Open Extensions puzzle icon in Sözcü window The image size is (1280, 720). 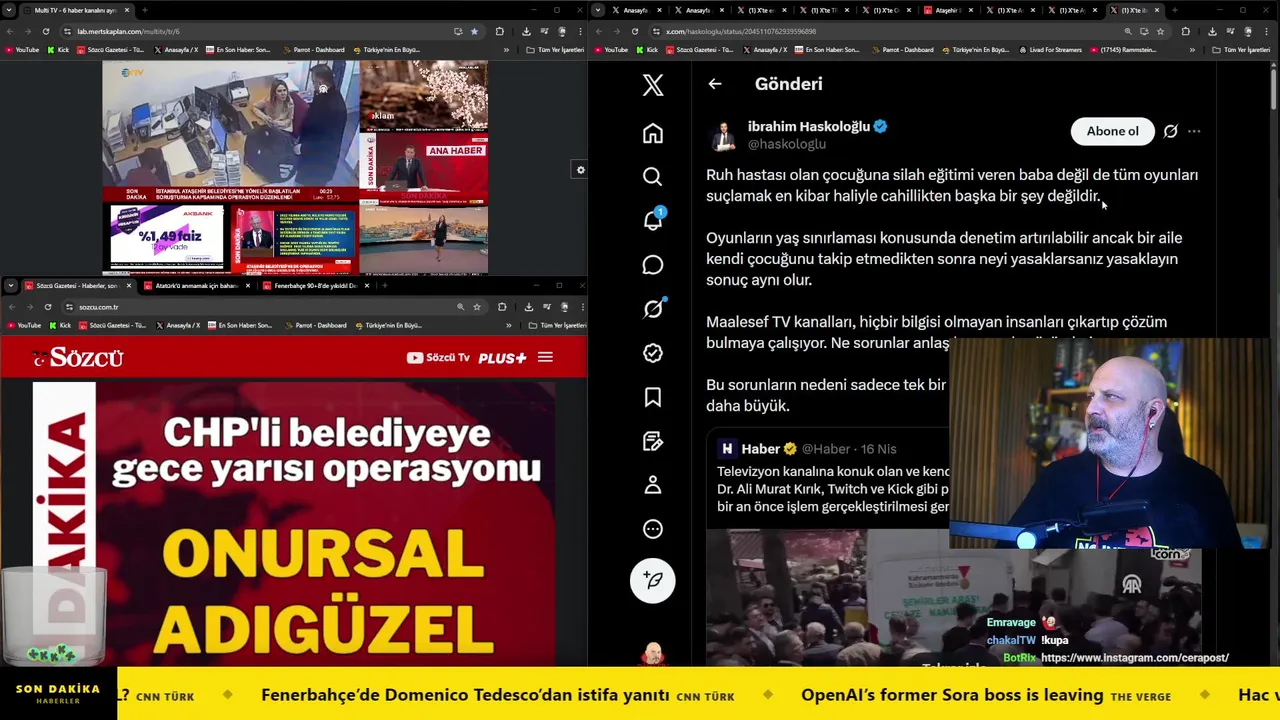click(x=502, y=307)
